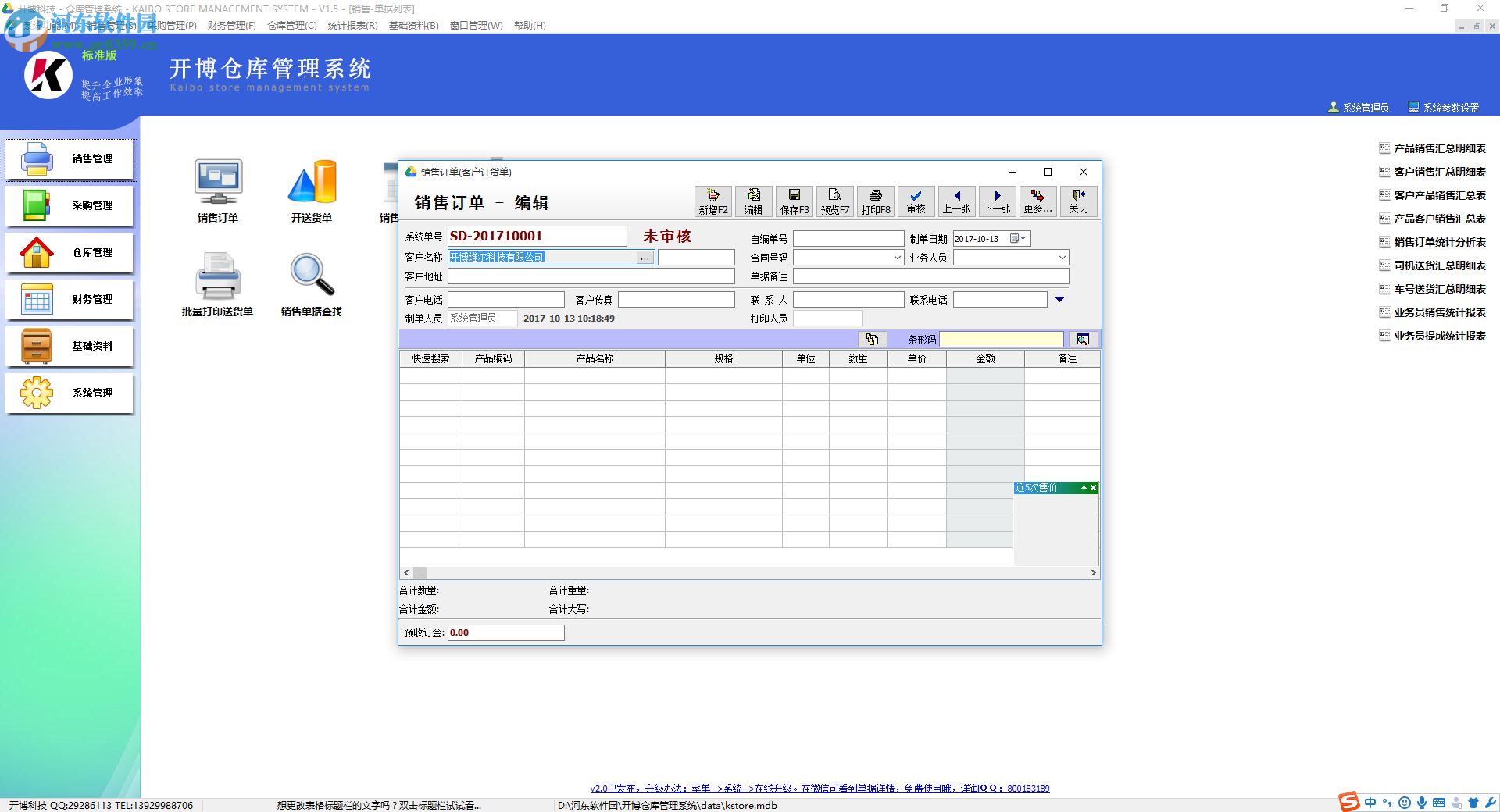Image resolution: width=1500 pixels, height=812 pixels.
Task: Open 业务员销售统计报表 report
Action: coord(1433,312)
